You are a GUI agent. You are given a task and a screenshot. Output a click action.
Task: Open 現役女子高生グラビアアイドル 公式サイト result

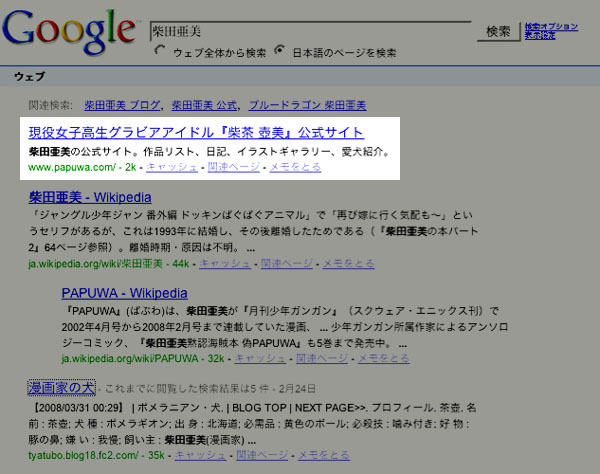pyautogui.click(x=196, y=133)
